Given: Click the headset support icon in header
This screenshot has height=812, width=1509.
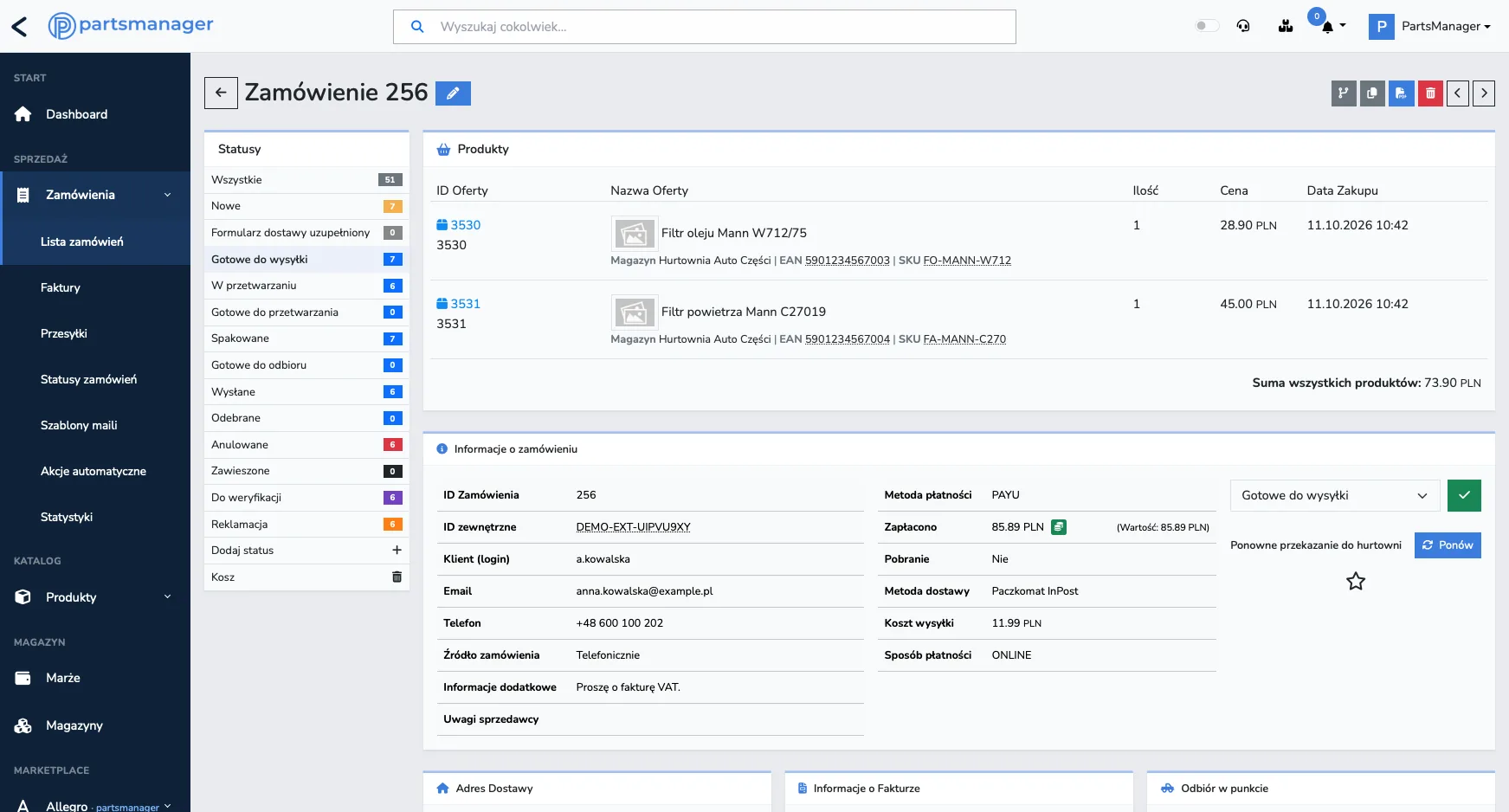Looking at the screenshot, I should [1243, 26].
